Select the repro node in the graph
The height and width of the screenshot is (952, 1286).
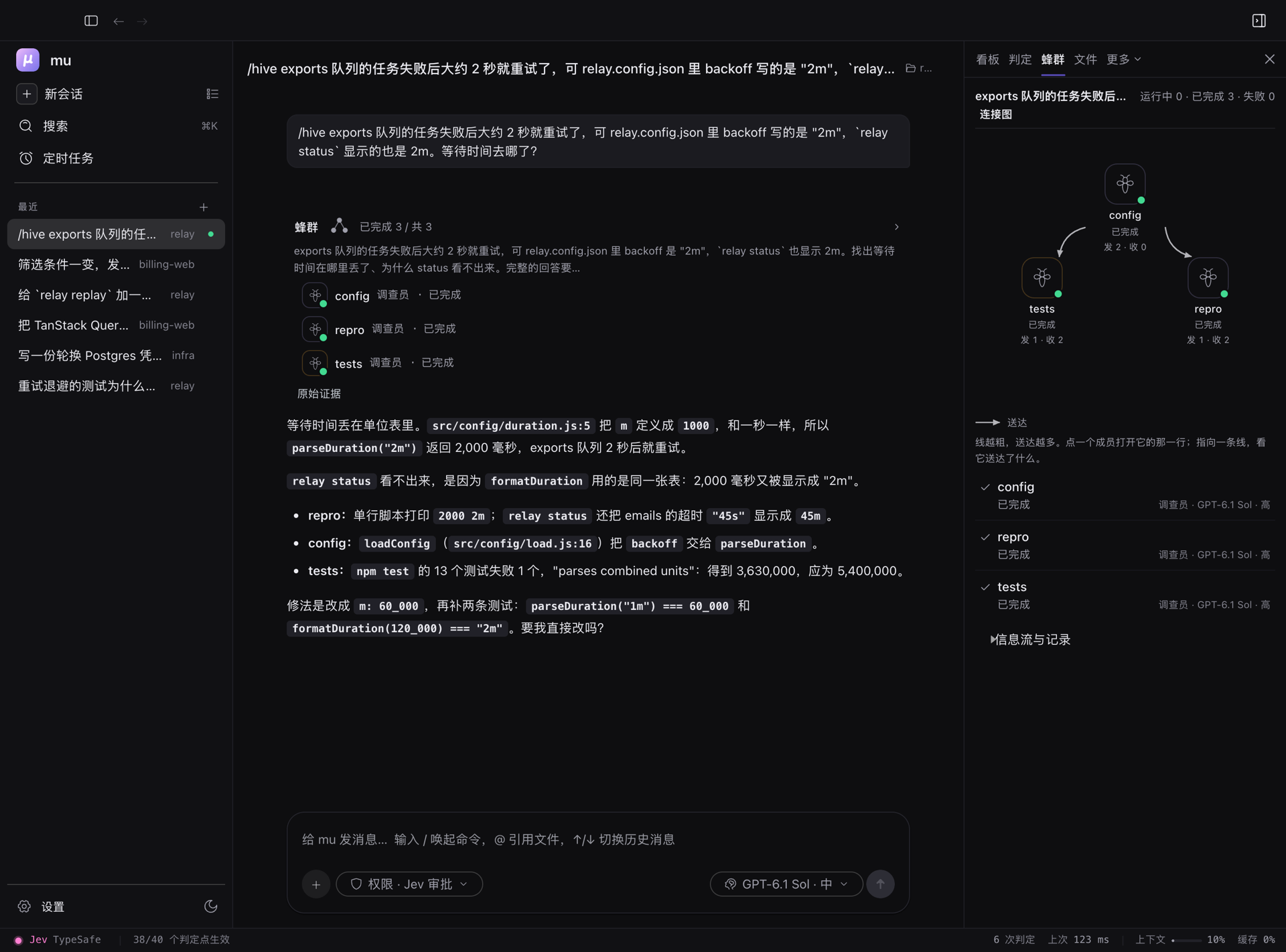(x=1208, y=277)
